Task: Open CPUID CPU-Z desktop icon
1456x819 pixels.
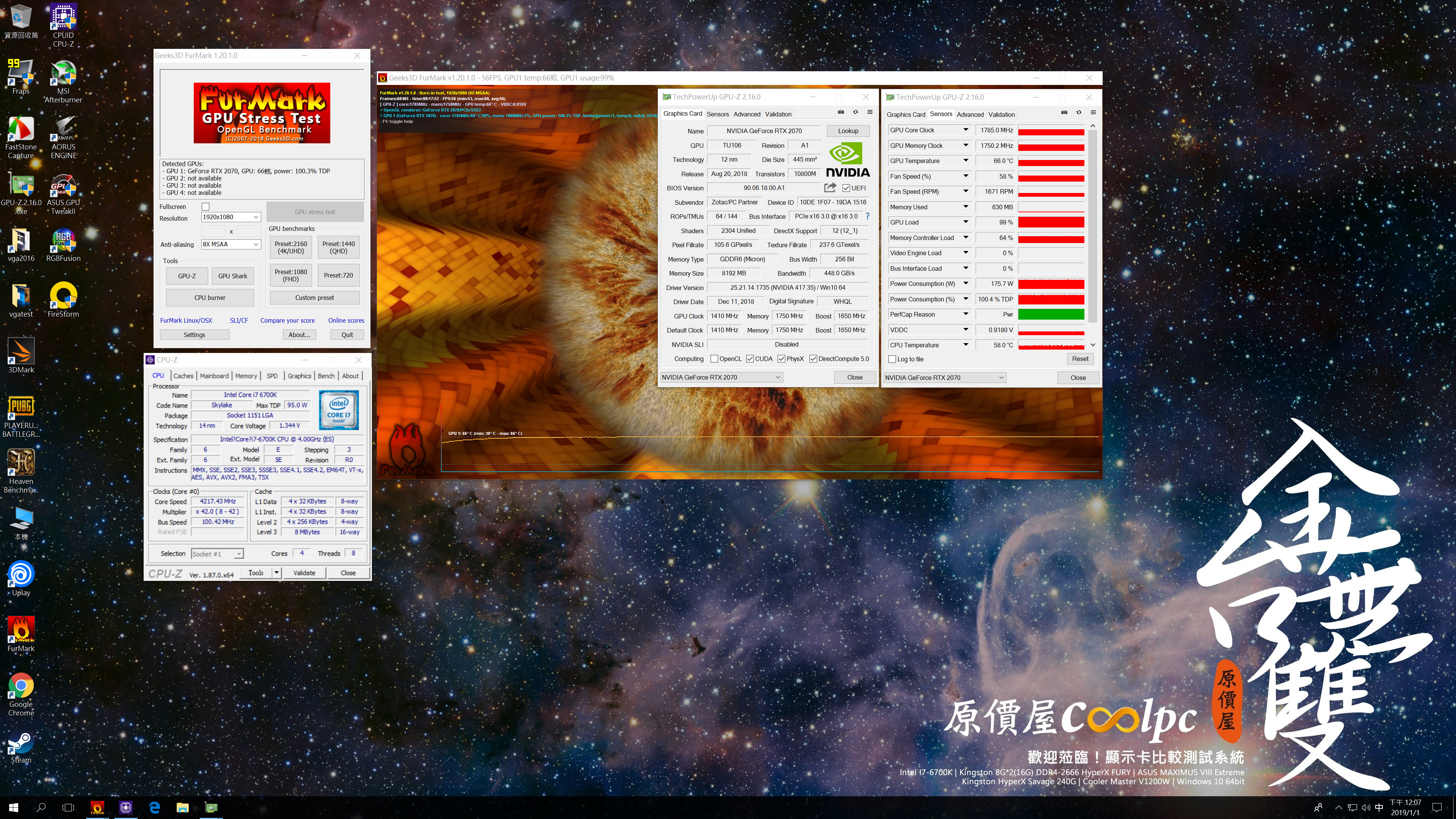Action: (x=63, y=25)
